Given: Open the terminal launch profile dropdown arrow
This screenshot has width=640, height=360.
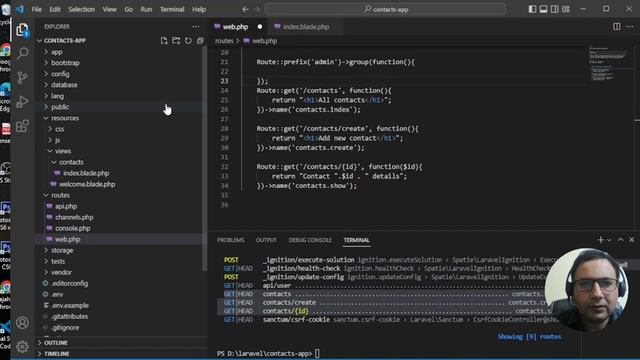Looking at the screenshot, I should 609,240.
